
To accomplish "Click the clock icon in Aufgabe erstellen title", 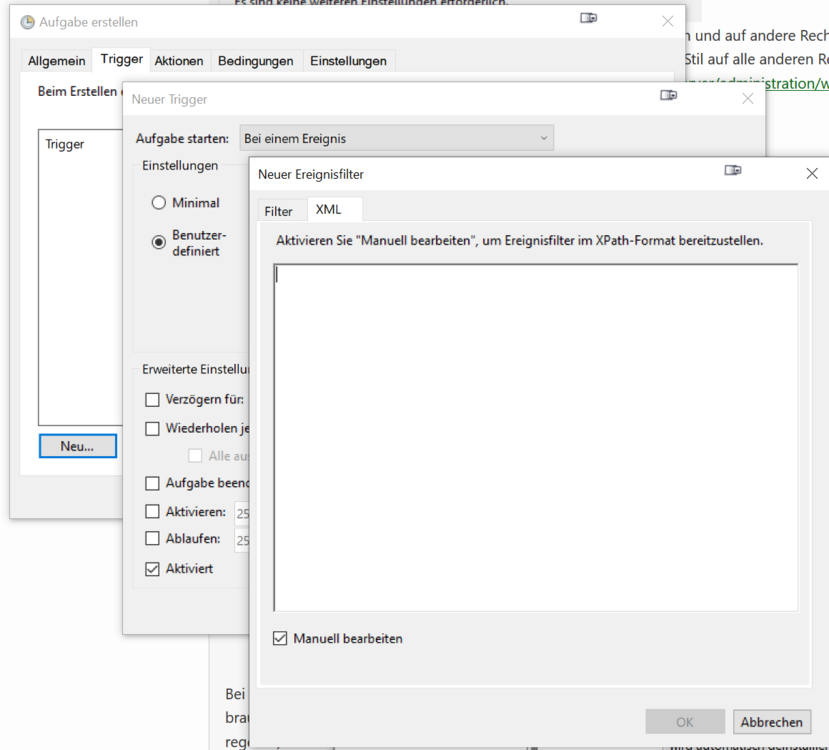I will [27, 22].
